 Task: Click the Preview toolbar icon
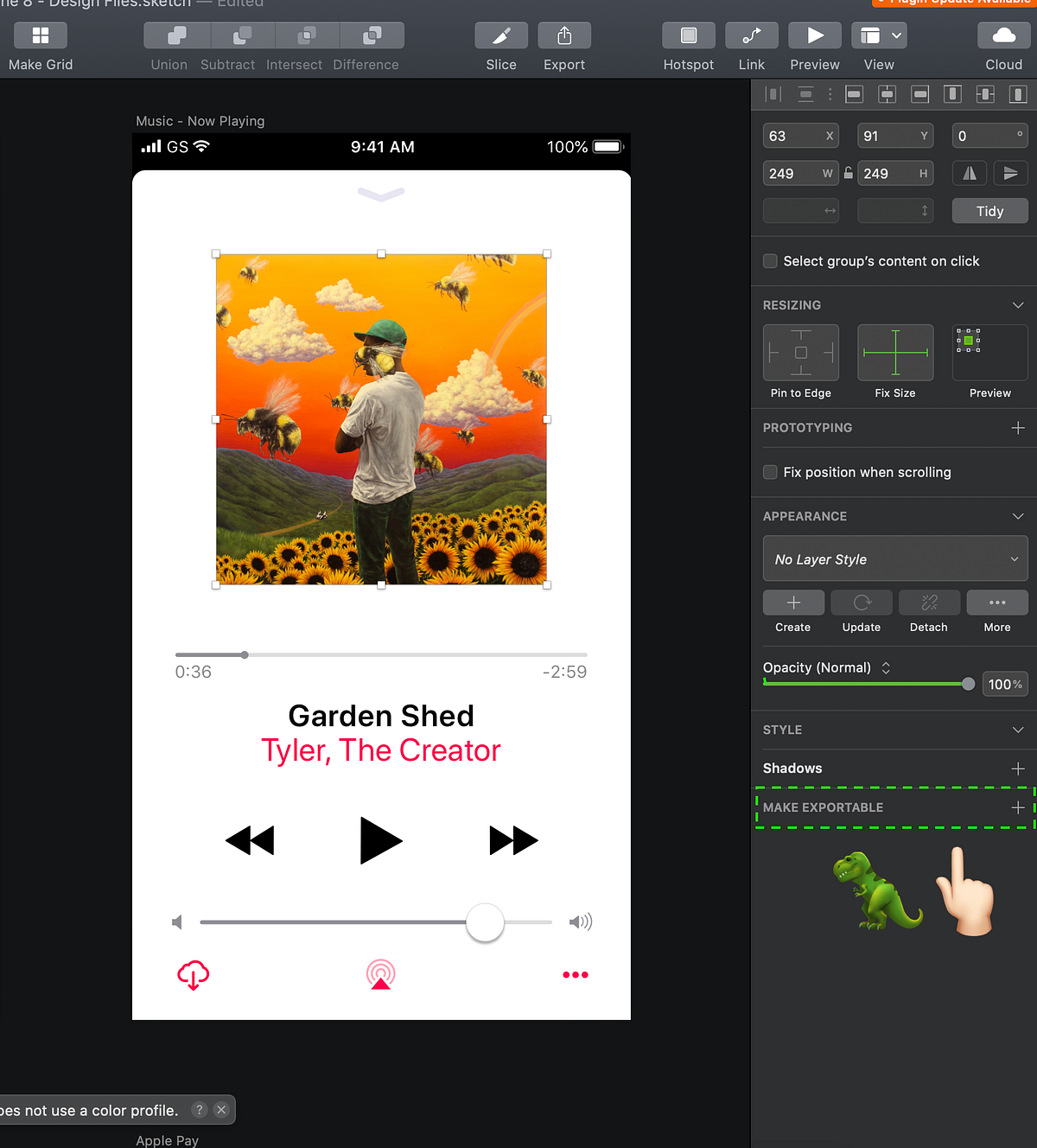tap(814, 35)
